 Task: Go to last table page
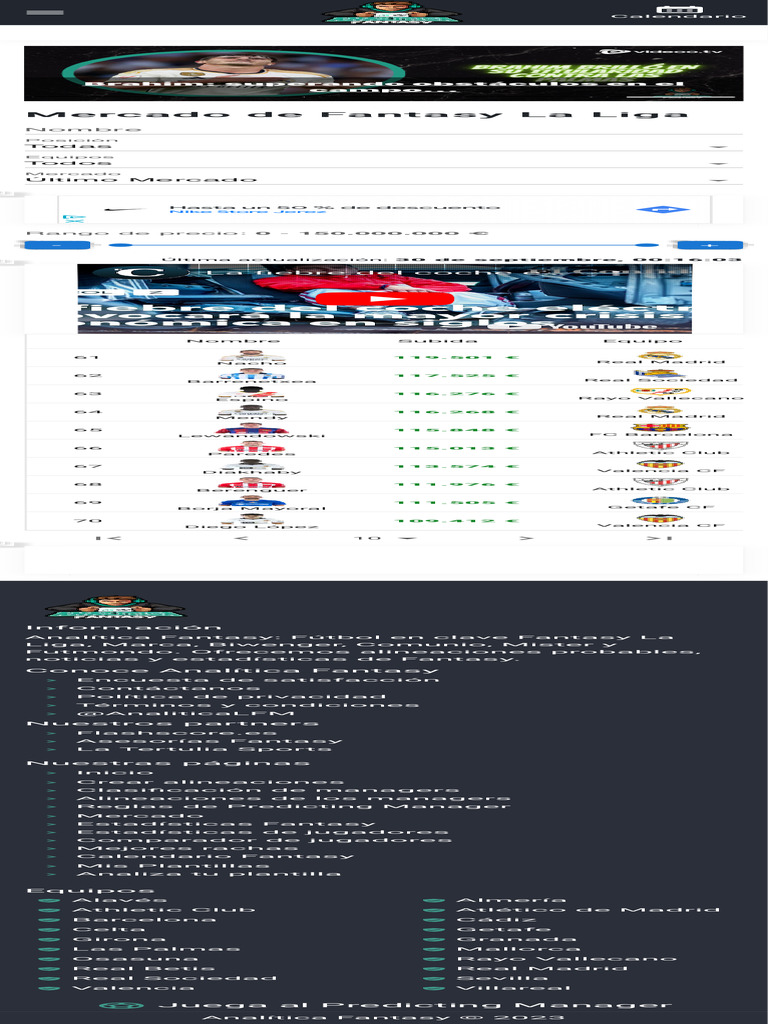(660, 538)
